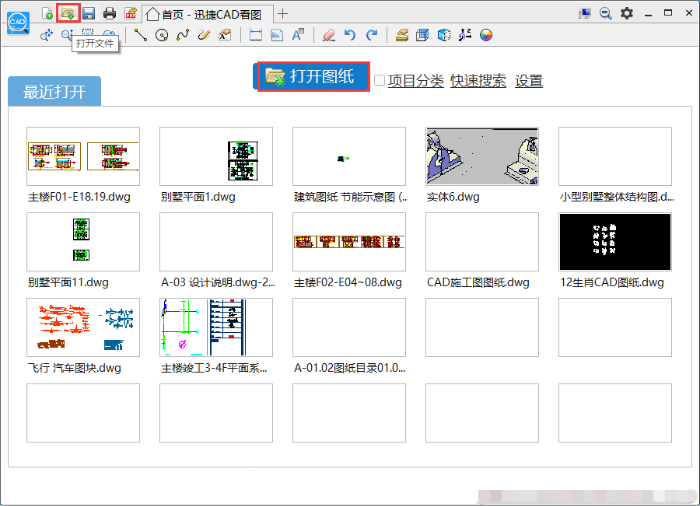Add a new tab with plus button
This screenshot has height=506, width=700.
[x=283, y=14]
